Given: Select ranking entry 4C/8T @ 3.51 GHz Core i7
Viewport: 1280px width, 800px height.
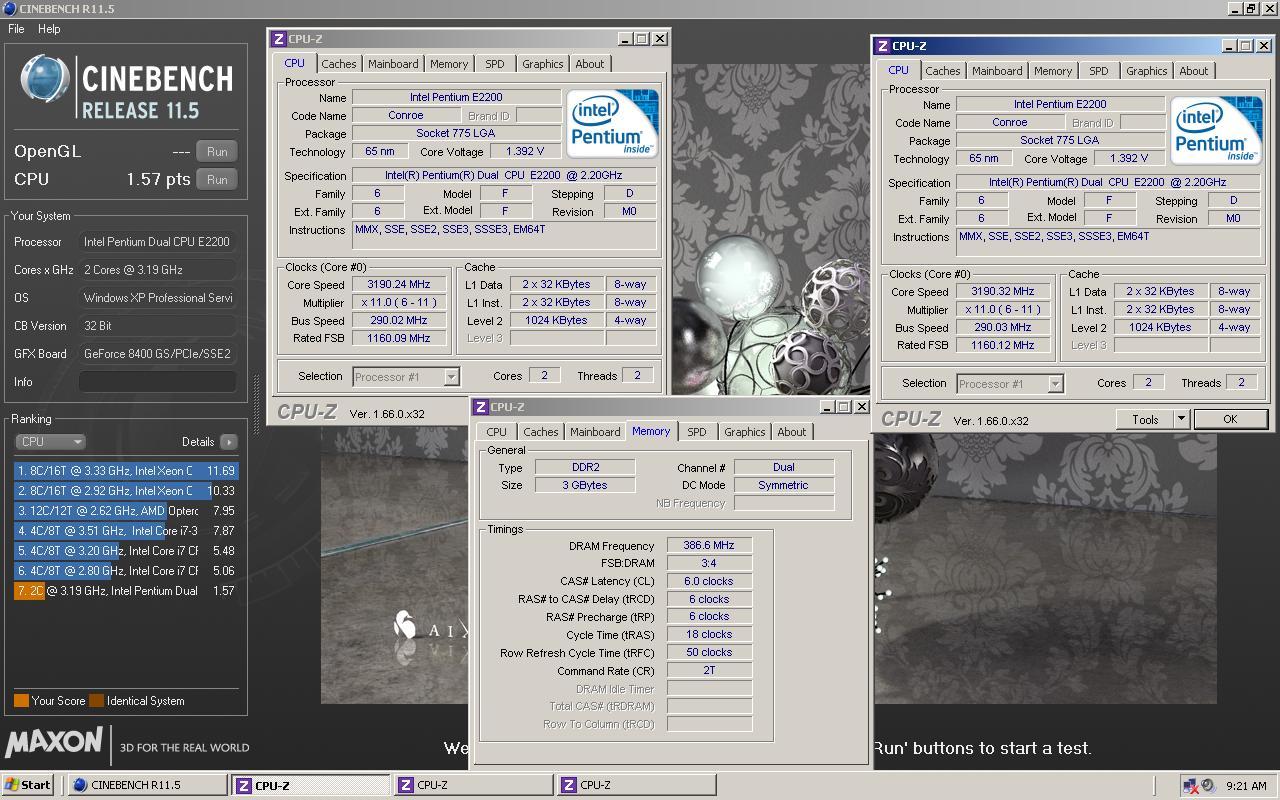Looking at the screenshot, I should (126, 530).
